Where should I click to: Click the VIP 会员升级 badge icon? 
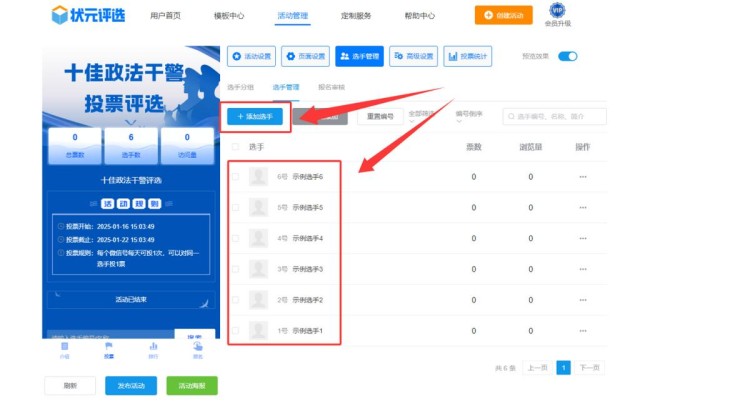(x=557, y=12)
